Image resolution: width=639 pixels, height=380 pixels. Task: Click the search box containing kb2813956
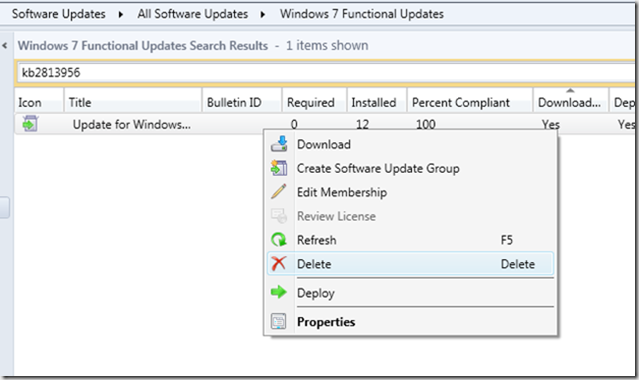click(326, 73)
